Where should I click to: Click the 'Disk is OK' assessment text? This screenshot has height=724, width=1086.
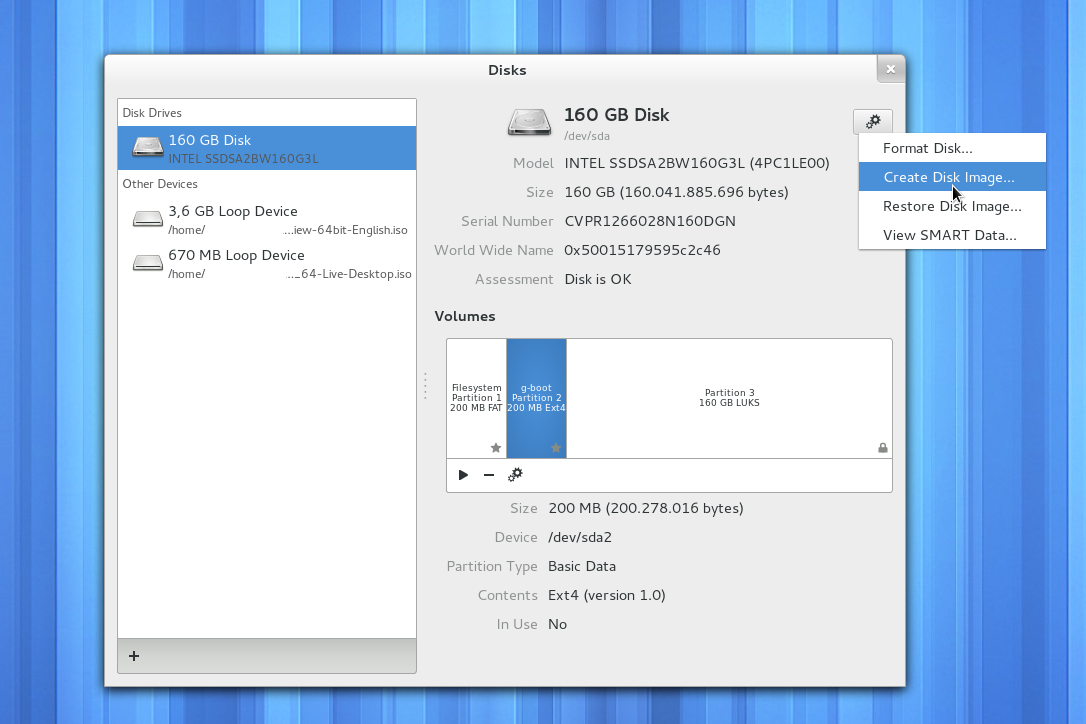coord(598,279)
